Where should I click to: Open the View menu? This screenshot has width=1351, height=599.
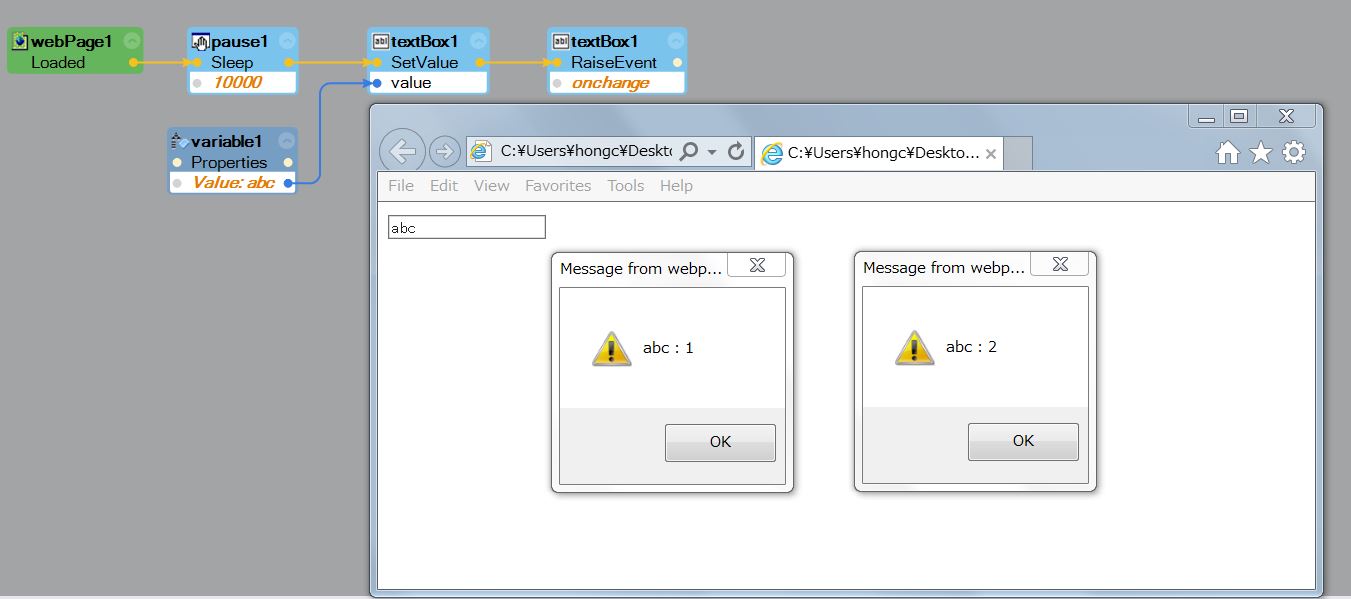point(492,186)
